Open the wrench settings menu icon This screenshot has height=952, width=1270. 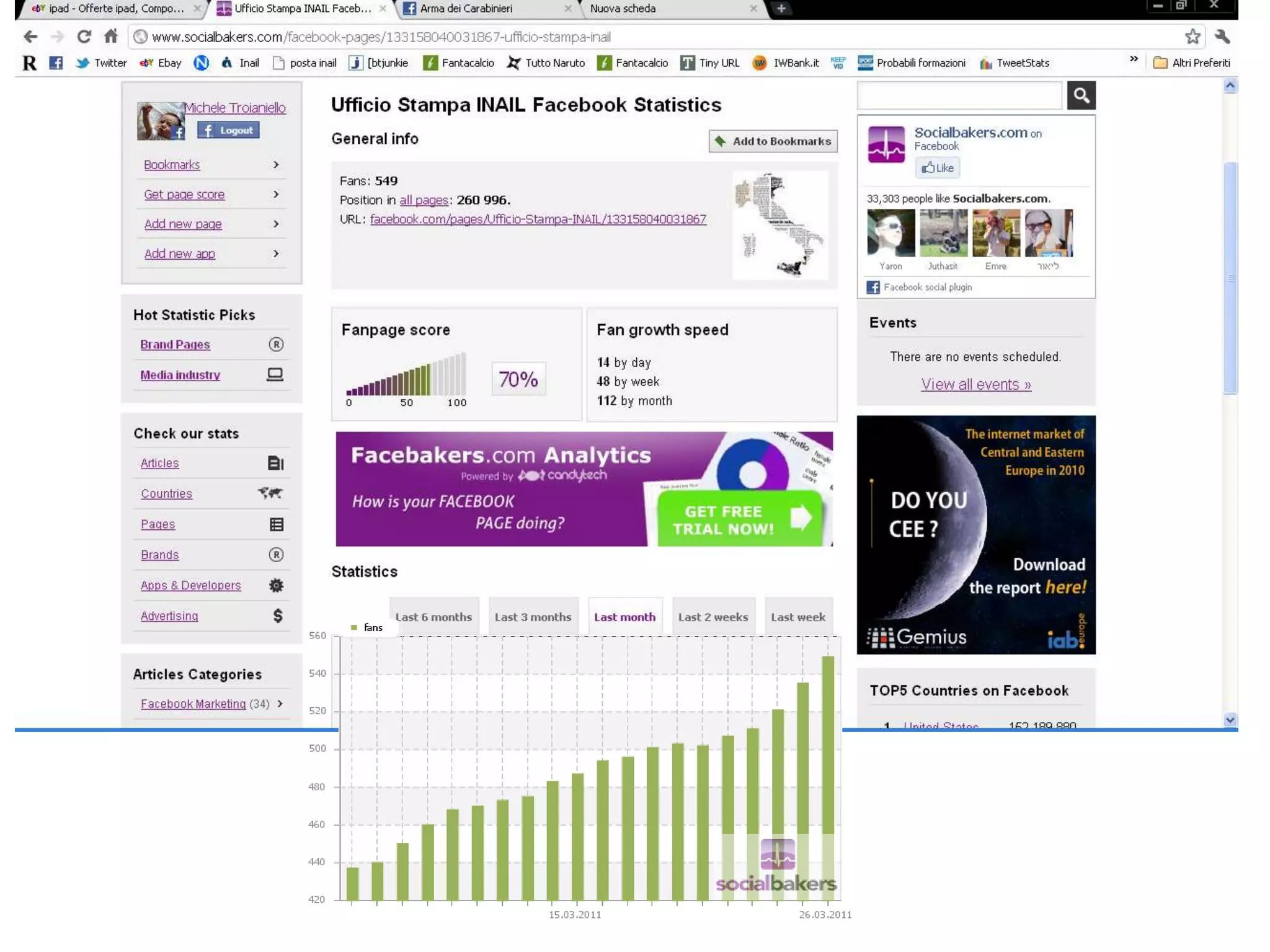click(1222, 37)
